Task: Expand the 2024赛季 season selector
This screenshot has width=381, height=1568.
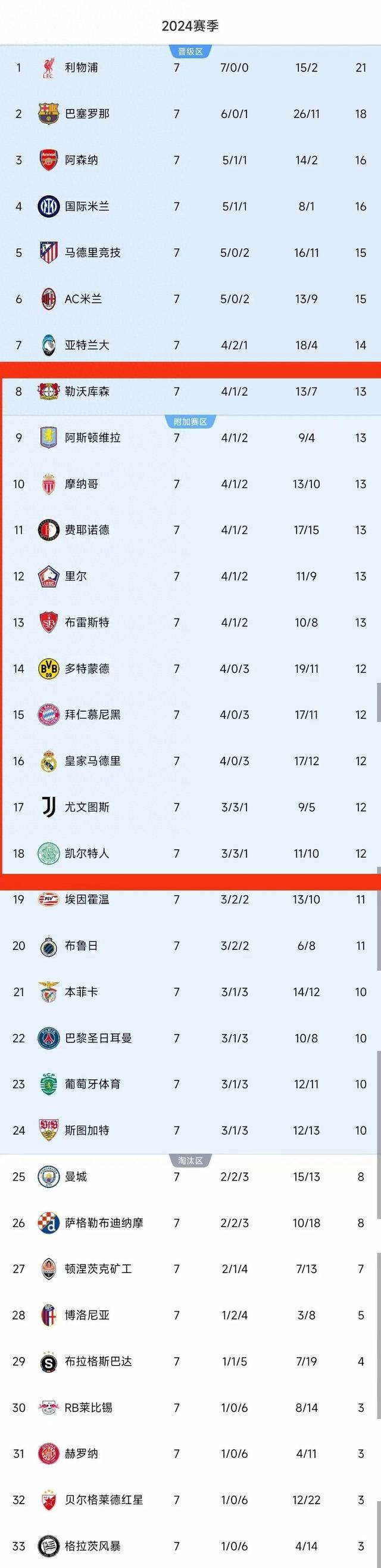Action: (x=190, y=26)
